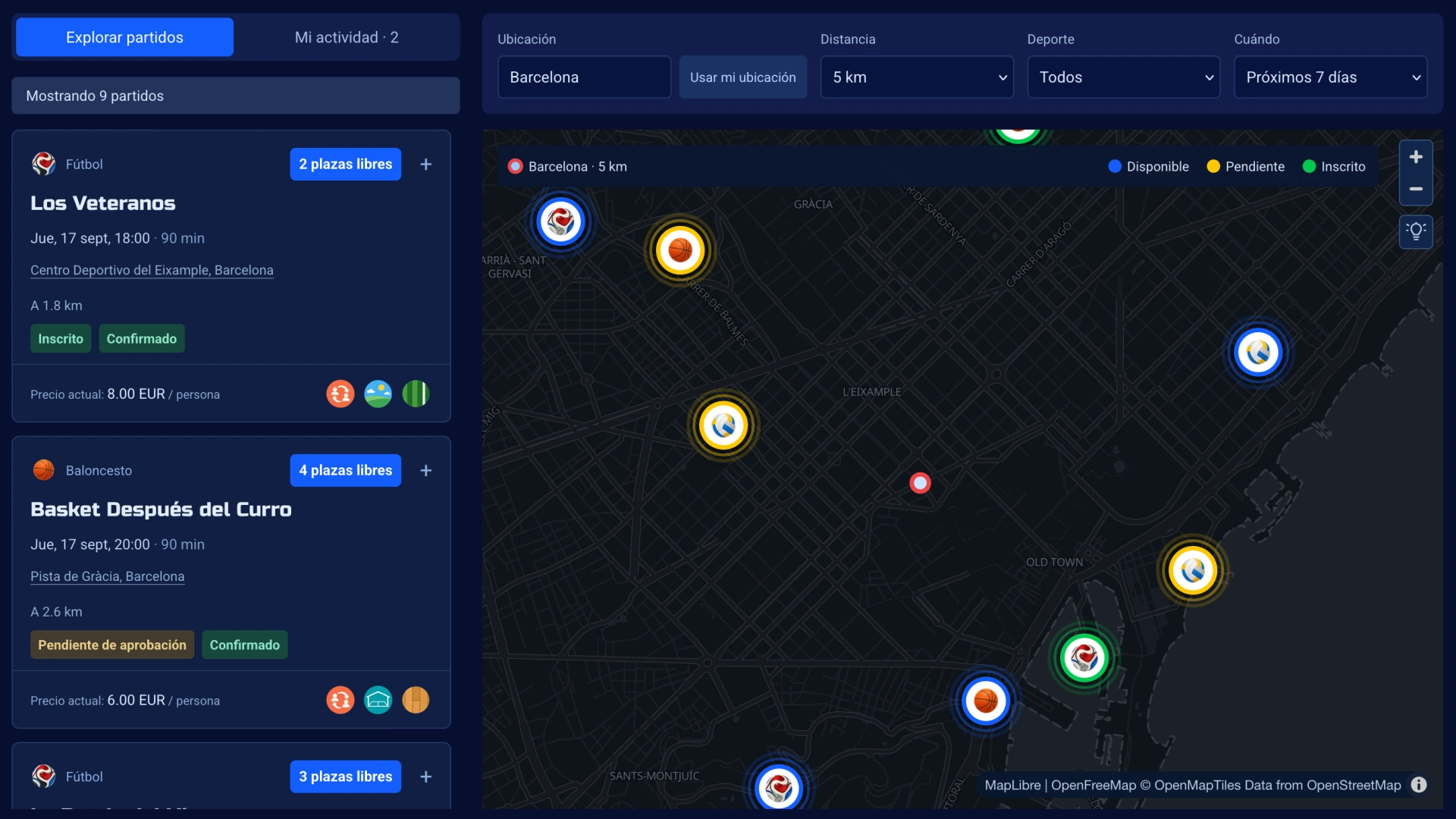Click the red Barcelona center location pin
Screen dimensions: 1456x819
pos(920,483)
